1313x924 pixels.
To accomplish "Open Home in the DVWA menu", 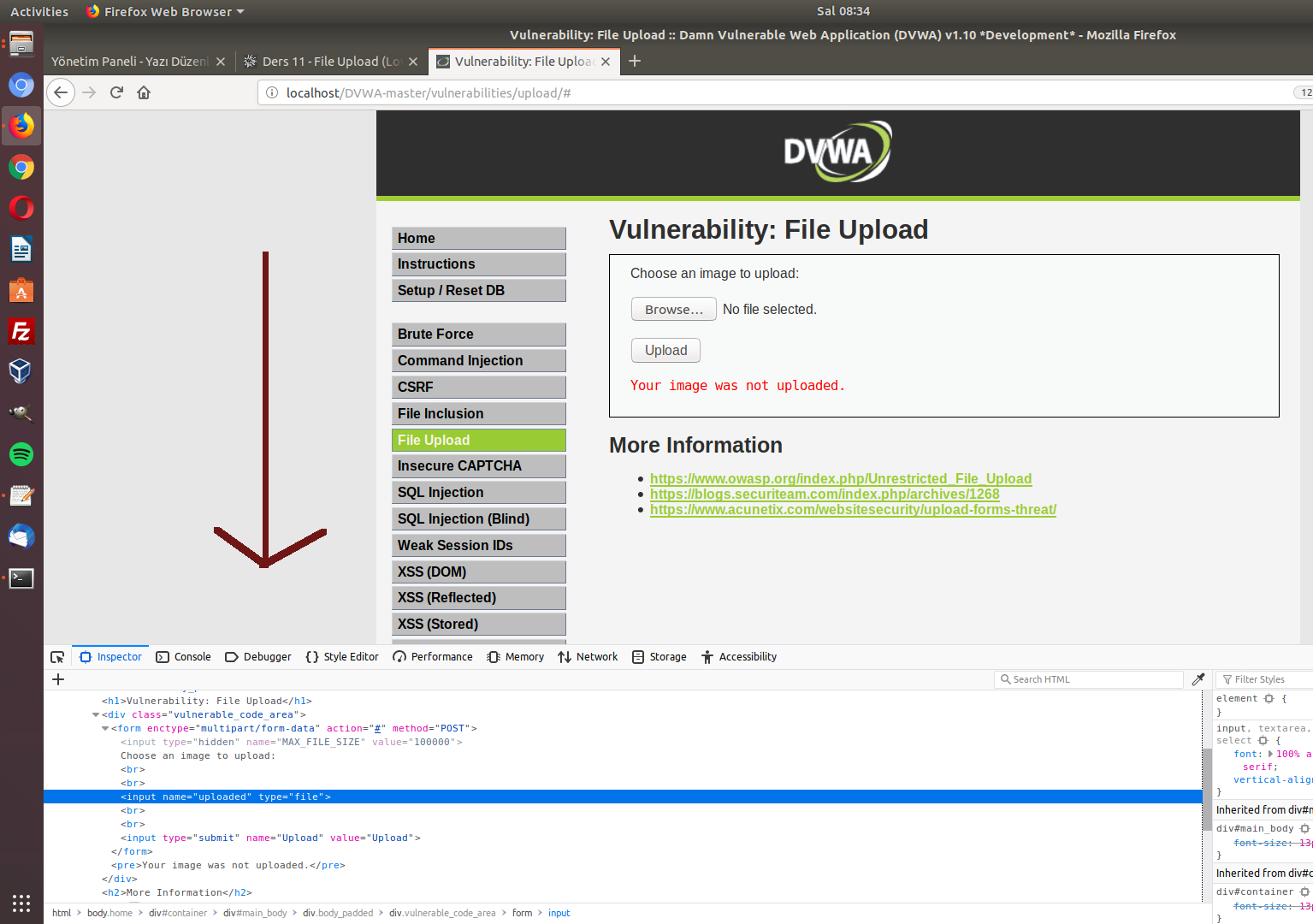I will coord(479,238).
